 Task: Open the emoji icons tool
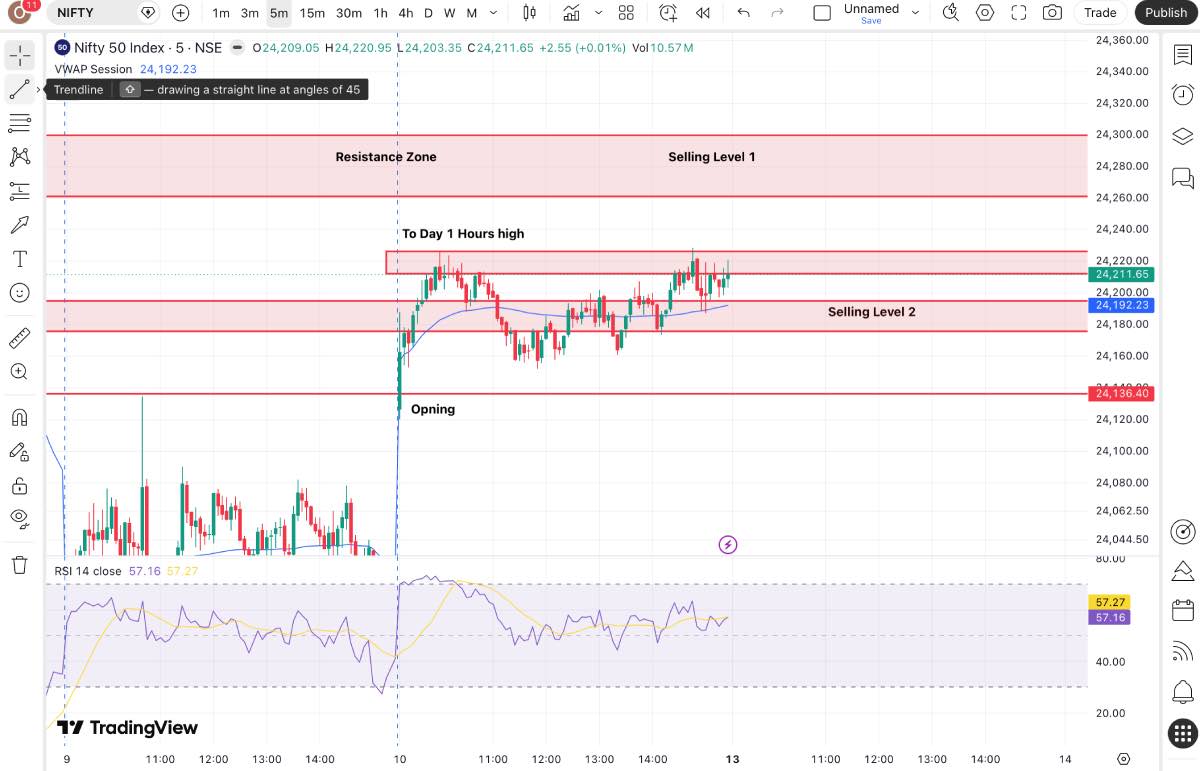coord(19,292)
